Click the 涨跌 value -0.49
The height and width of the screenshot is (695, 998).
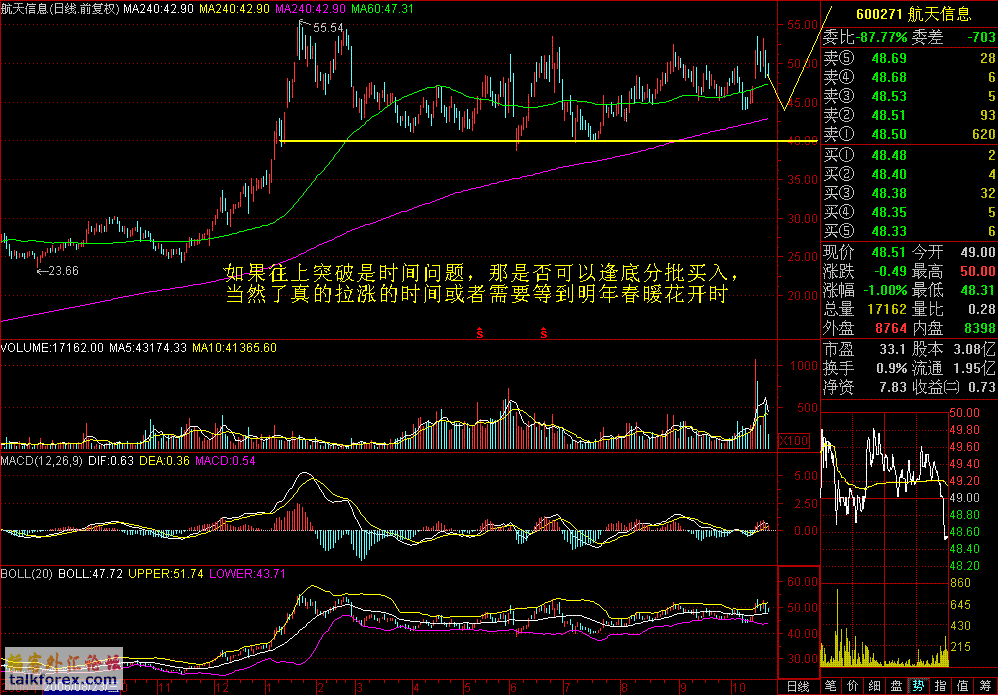click(888, 271)
